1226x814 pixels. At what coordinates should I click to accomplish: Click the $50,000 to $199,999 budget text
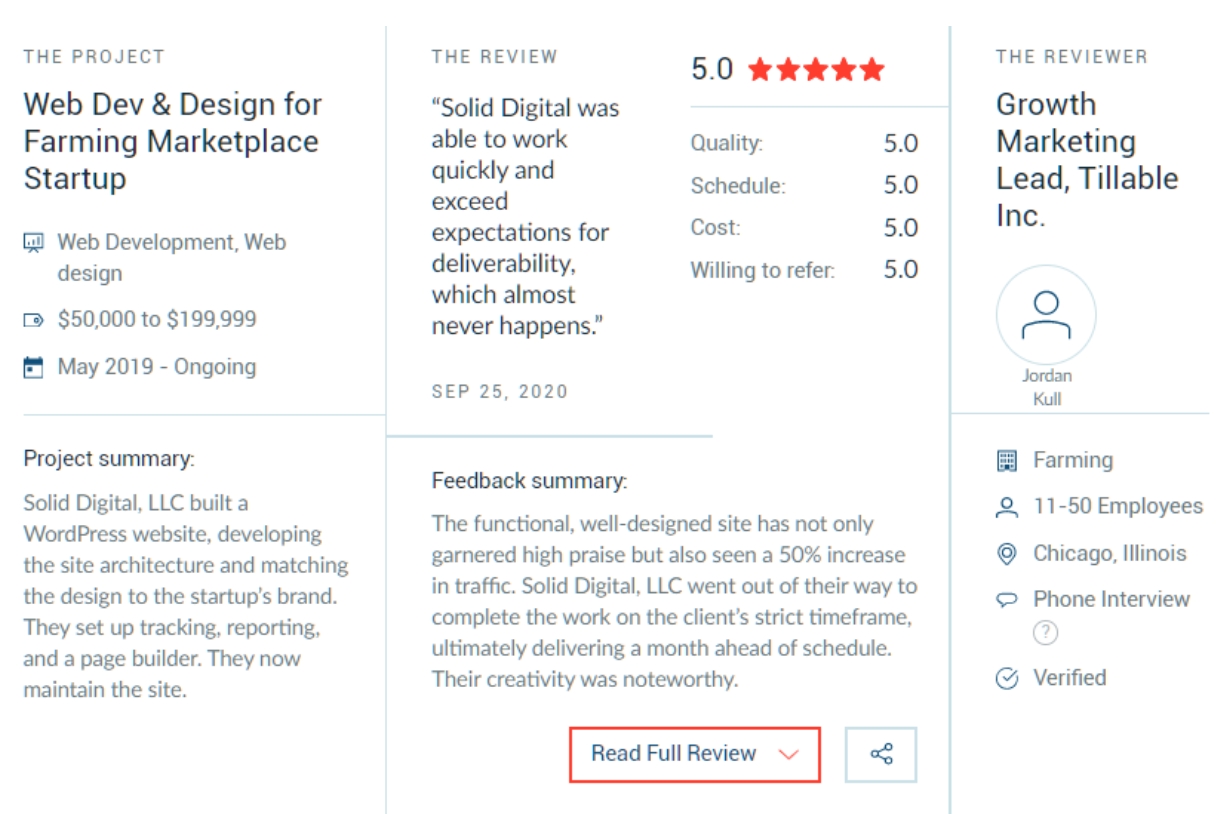(x=157, y=320)
